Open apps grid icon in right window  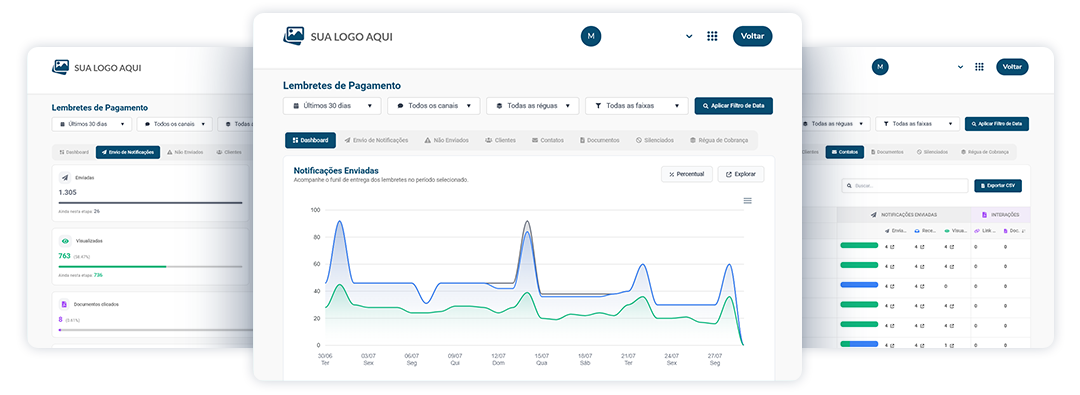pyautogui.click(x=979, y=67)
